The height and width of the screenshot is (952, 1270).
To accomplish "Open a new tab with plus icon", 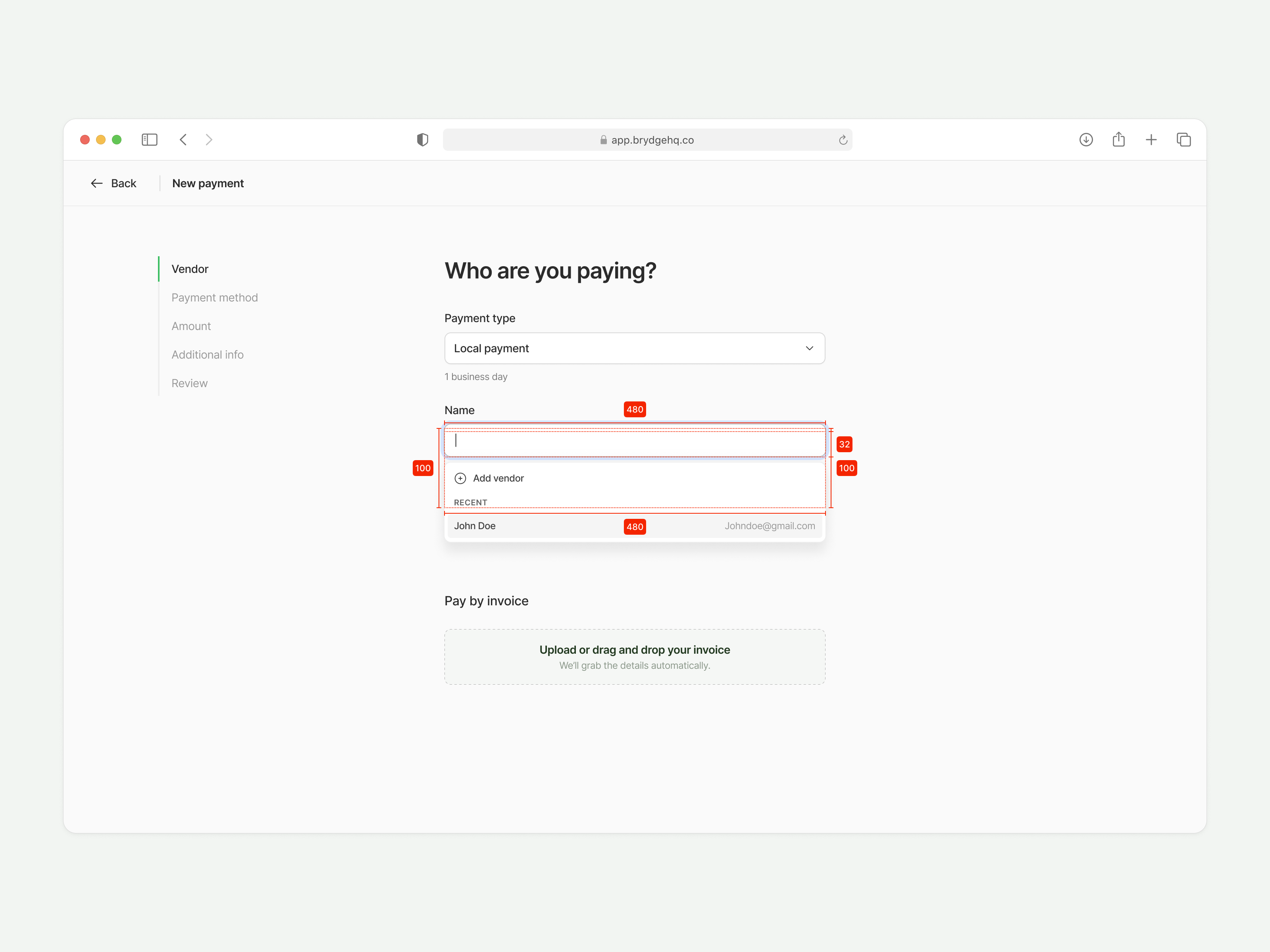I will pyautogui.click(x=1151, y=140).
